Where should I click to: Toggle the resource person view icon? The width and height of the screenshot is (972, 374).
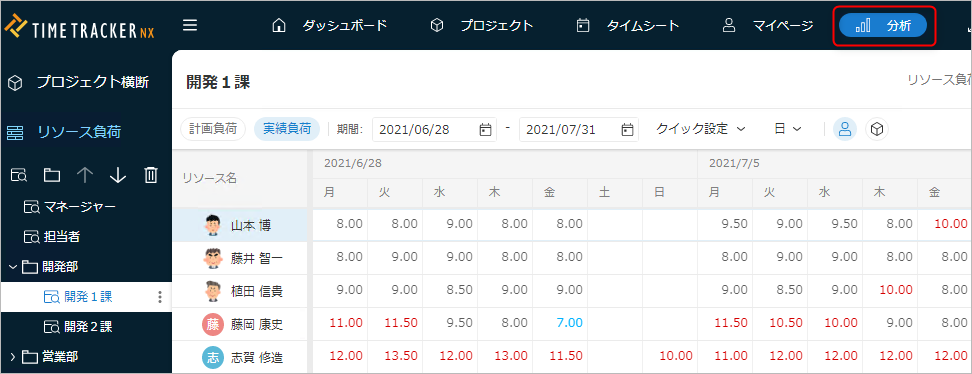point(844,129)
